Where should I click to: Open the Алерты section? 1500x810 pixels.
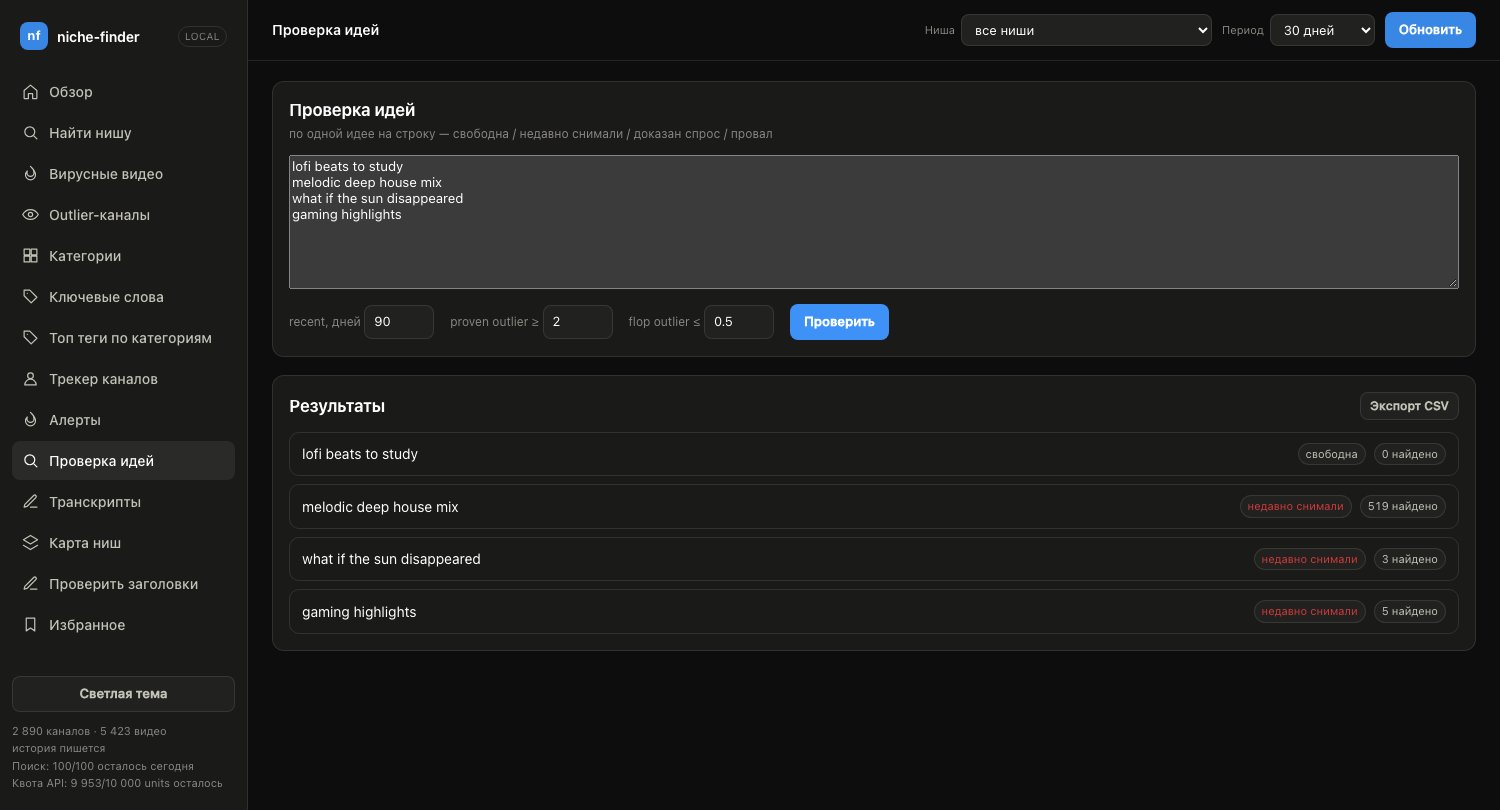(123, 420)
